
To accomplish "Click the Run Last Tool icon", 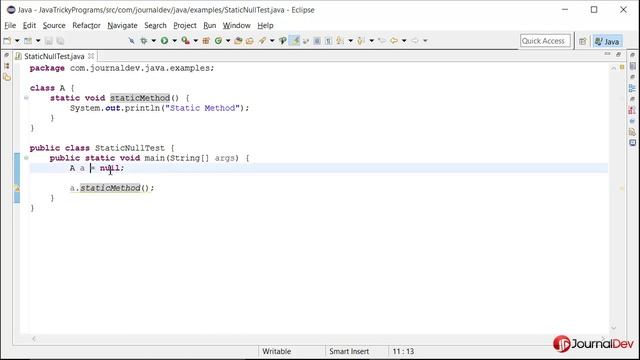I will (185, 41).
